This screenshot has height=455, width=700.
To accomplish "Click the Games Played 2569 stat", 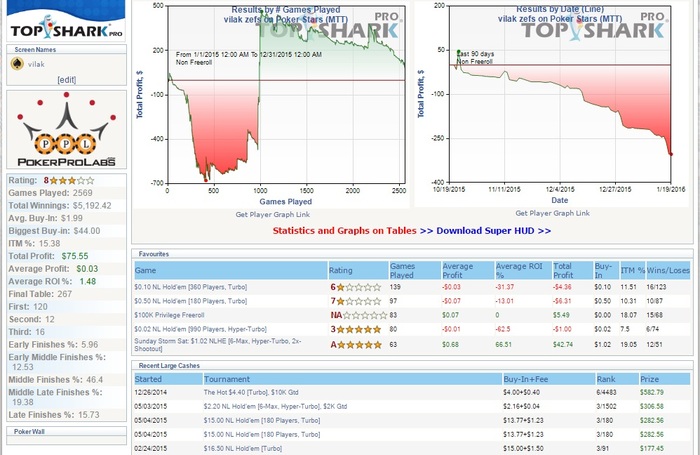I will [50, 193].
